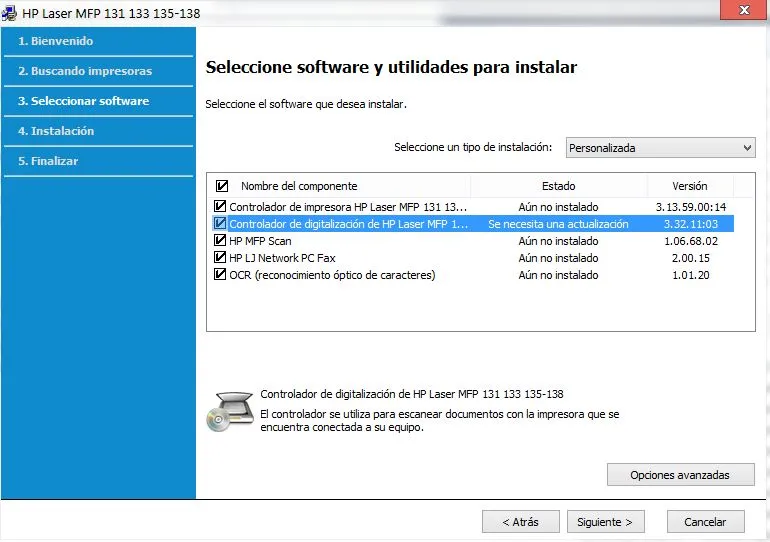Uncheck the OCR component checkbox
Viewport: 770px width, 542px height.
220,274
